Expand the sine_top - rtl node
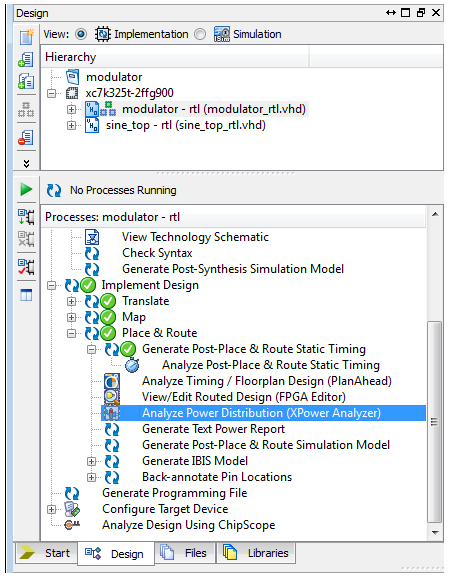450x577 pixels. 71,125
